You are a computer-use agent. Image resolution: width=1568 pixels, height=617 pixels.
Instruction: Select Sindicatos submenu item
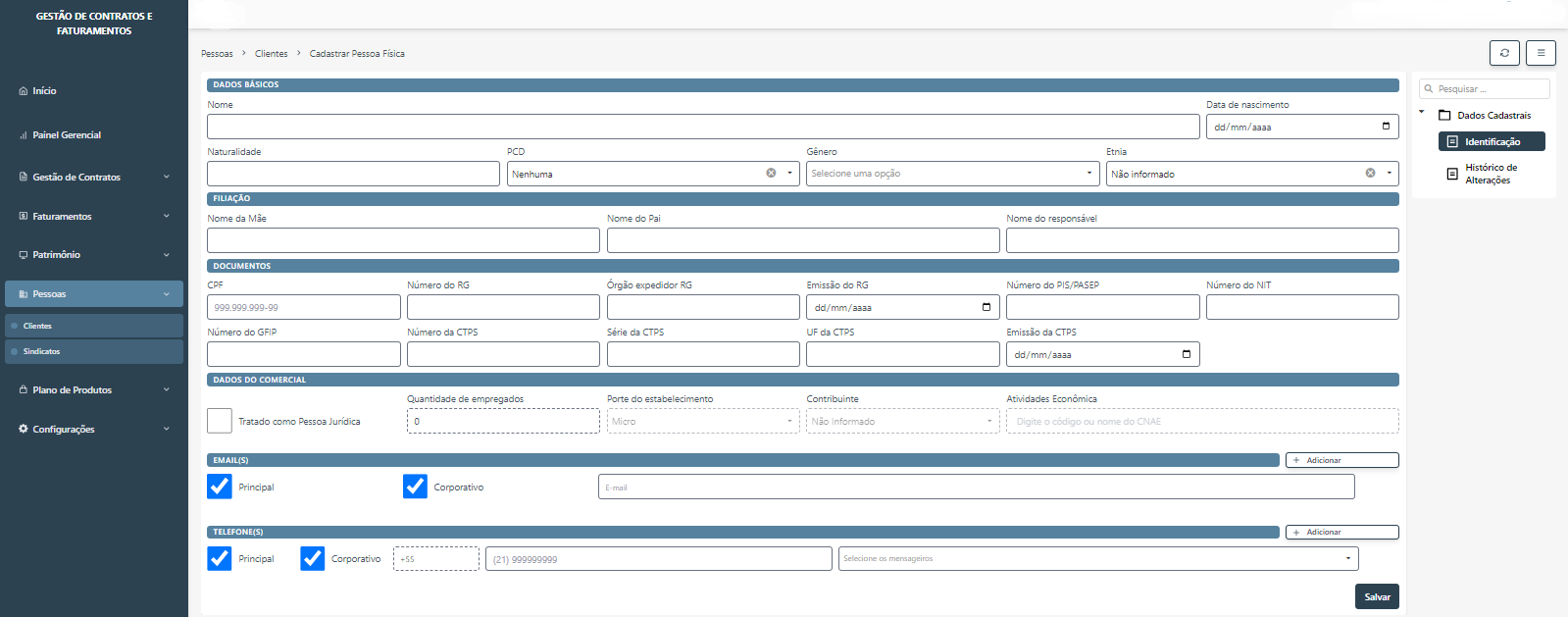[x=42, y=351]
